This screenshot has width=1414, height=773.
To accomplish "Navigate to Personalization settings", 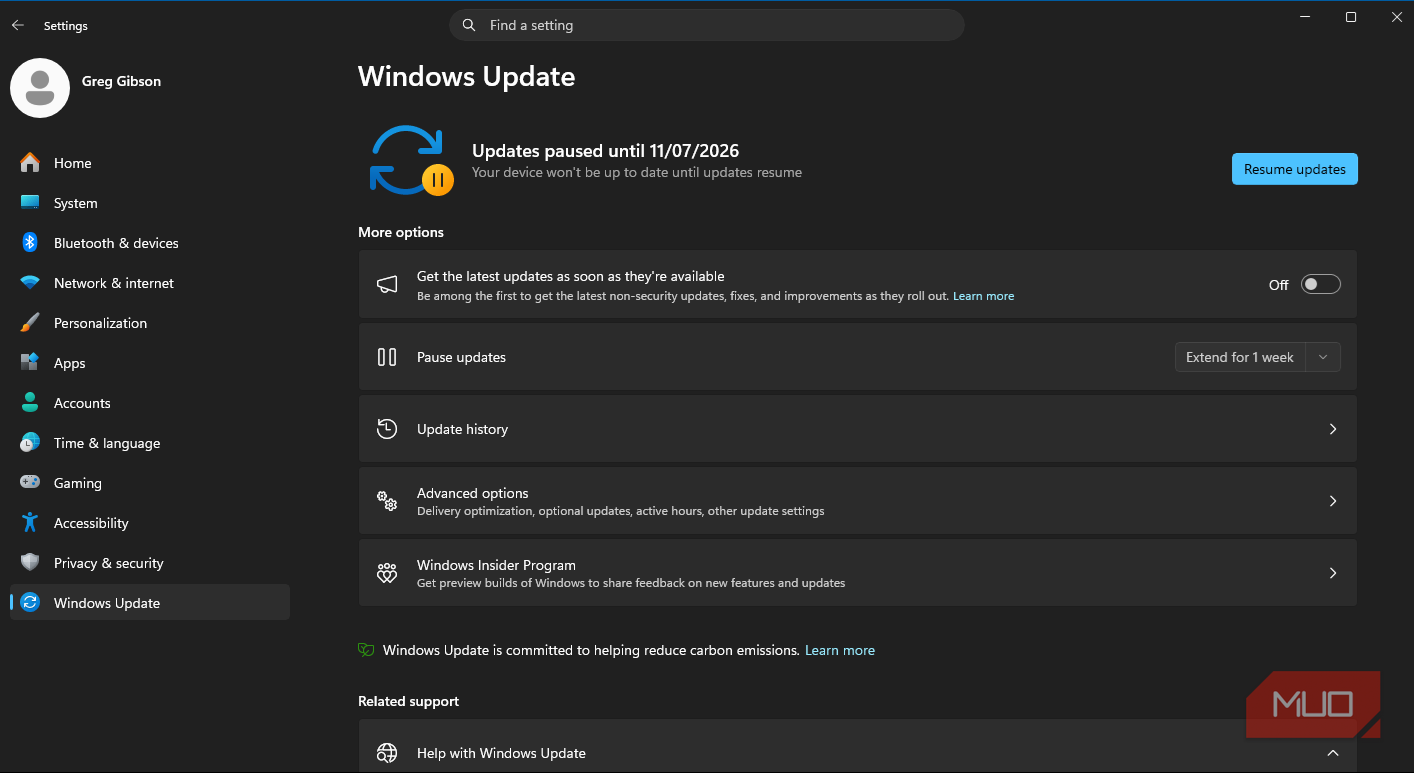I will 150,323.
